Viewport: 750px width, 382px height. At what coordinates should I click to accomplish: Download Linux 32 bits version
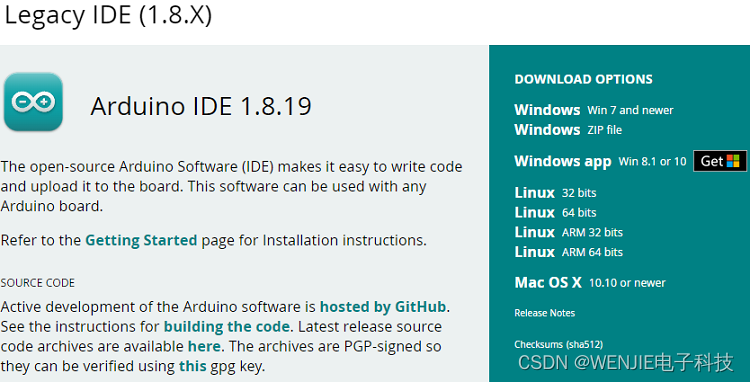click(x=555, y=193)
